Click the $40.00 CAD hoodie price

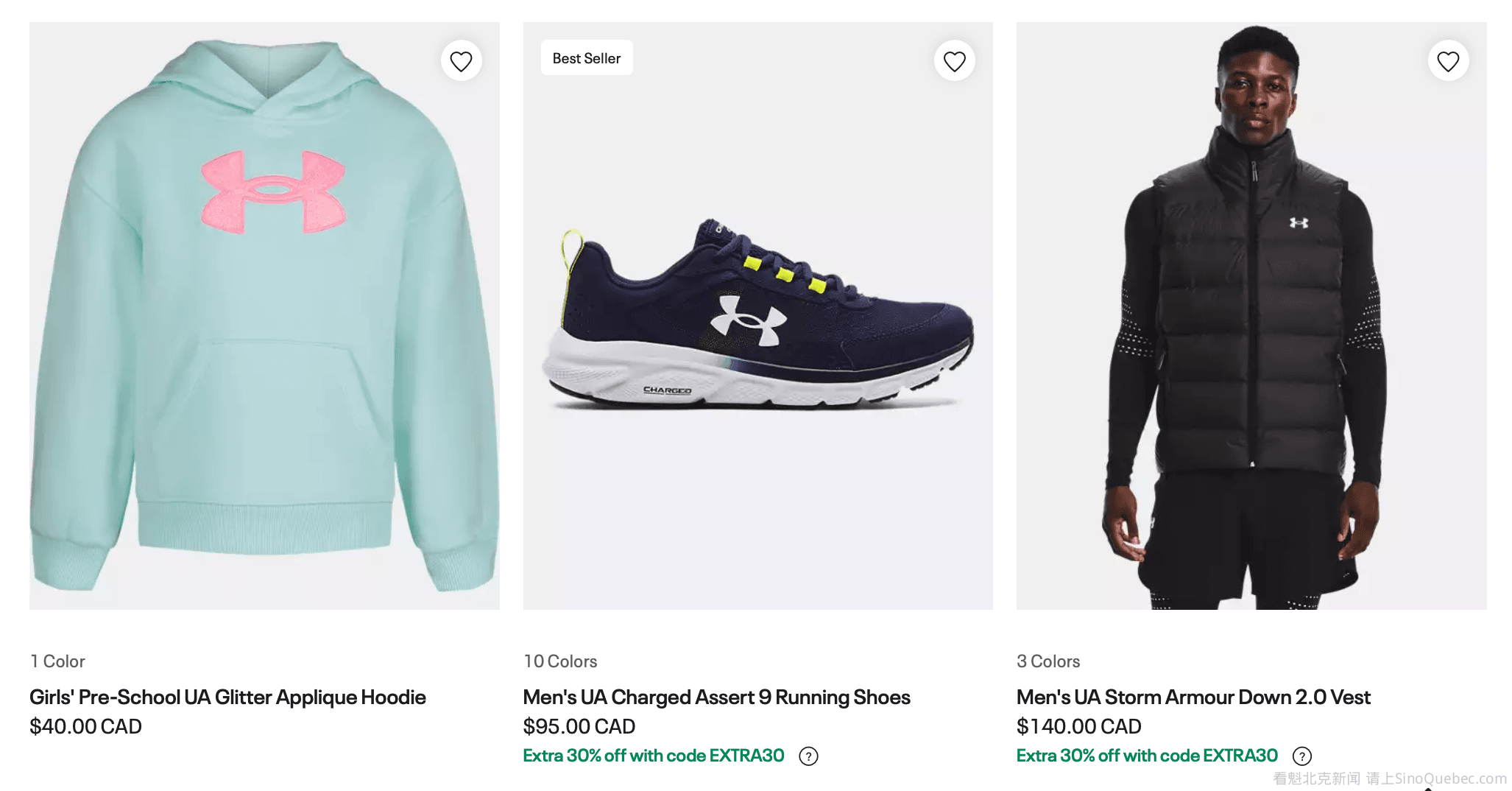pyautogui.click(x=85, y=726)
